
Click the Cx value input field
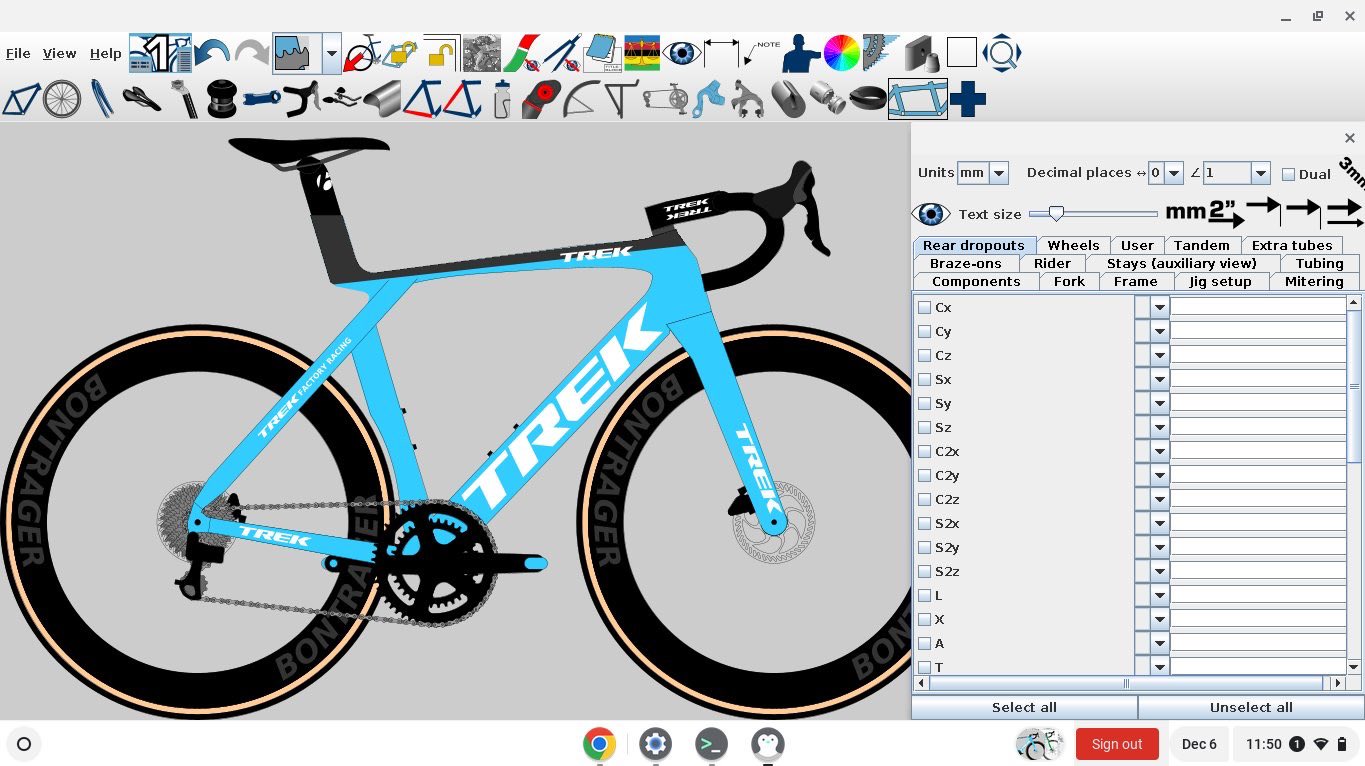[1258, 307]
